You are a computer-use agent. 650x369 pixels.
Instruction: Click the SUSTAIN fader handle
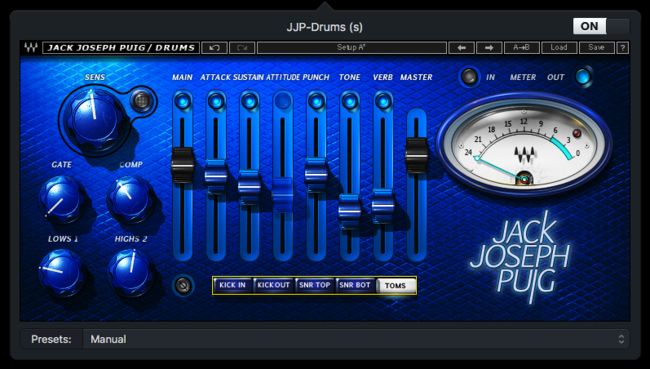click(250, 187)
